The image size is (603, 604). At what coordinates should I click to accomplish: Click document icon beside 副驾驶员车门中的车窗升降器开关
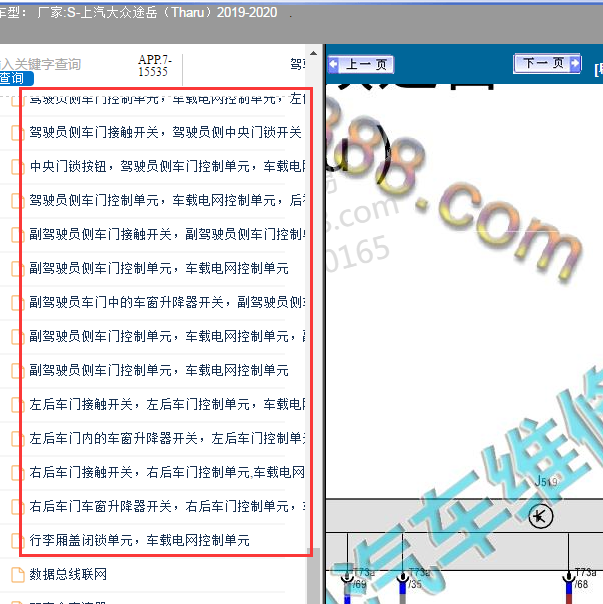(x=17, y=303)
